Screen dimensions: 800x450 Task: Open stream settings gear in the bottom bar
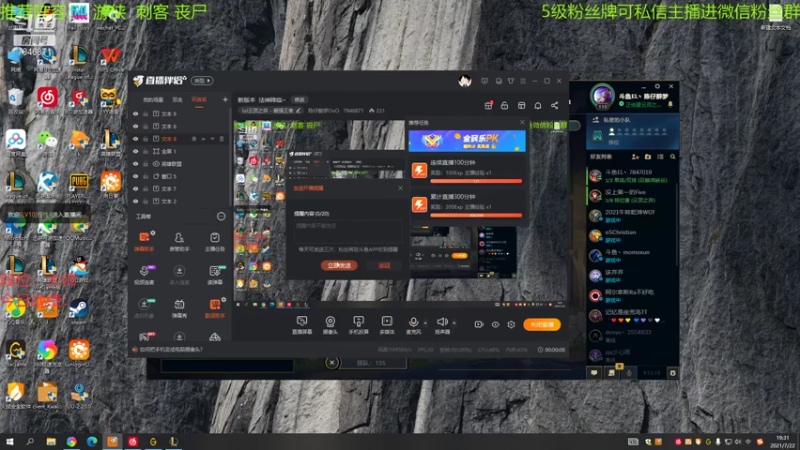[x=511, y=324]
